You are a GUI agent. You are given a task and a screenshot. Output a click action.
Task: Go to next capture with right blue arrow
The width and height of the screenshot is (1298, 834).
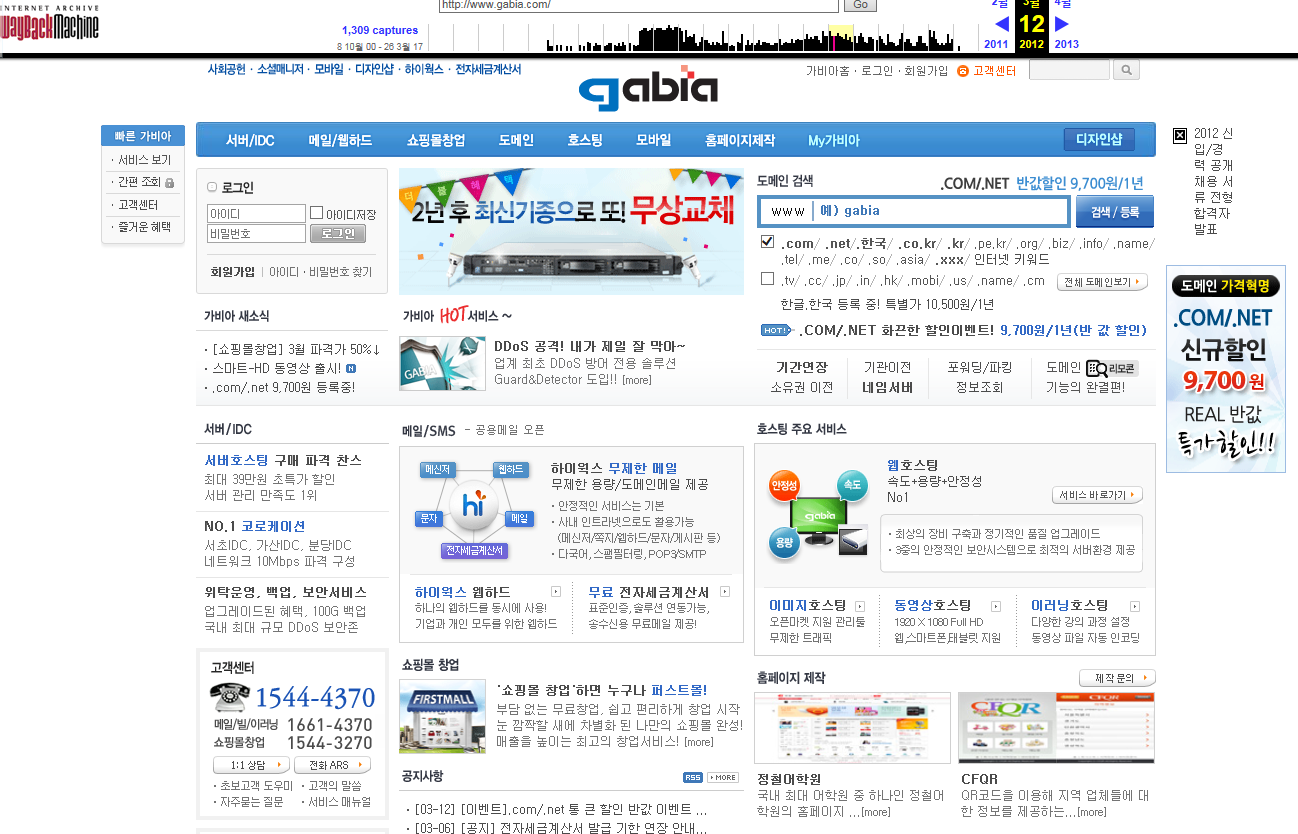click(x=1062, y=24)
